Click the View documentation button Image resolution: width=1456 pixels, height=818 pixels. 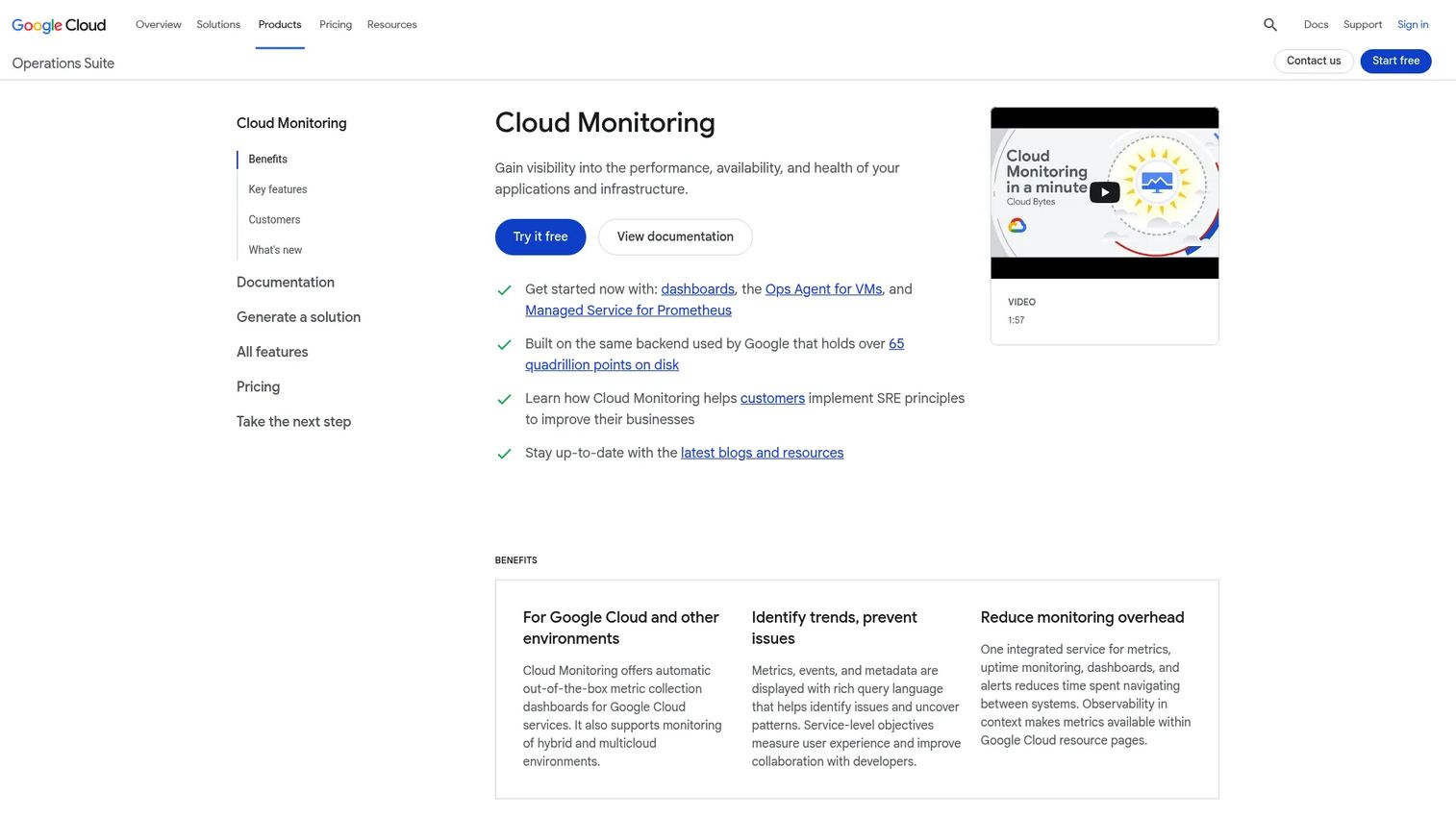click(675, 236)
